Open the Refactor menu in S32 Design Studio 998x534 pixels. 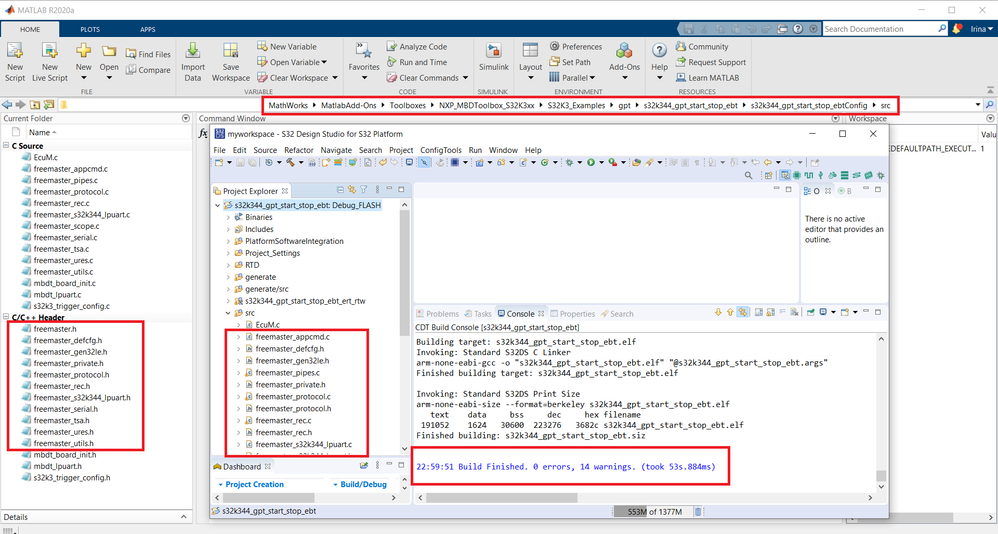[x=299, y=150]
